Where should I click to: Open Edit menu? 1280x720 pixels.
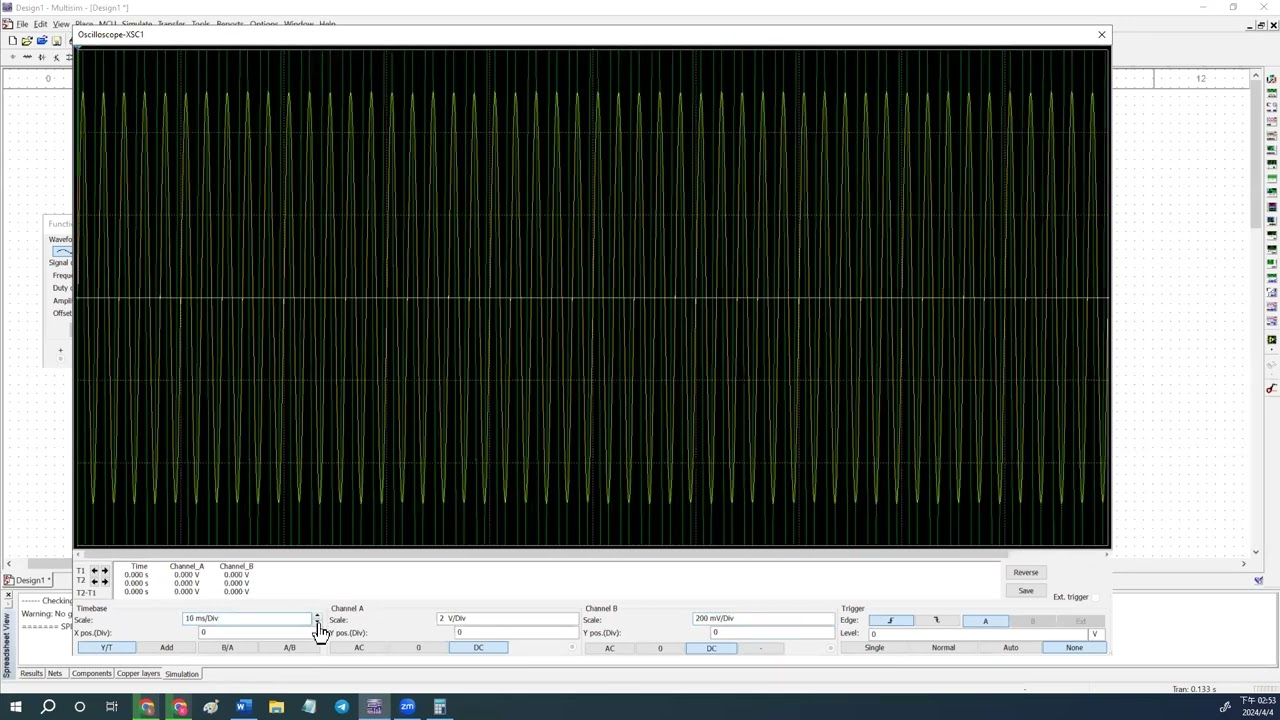40,24
